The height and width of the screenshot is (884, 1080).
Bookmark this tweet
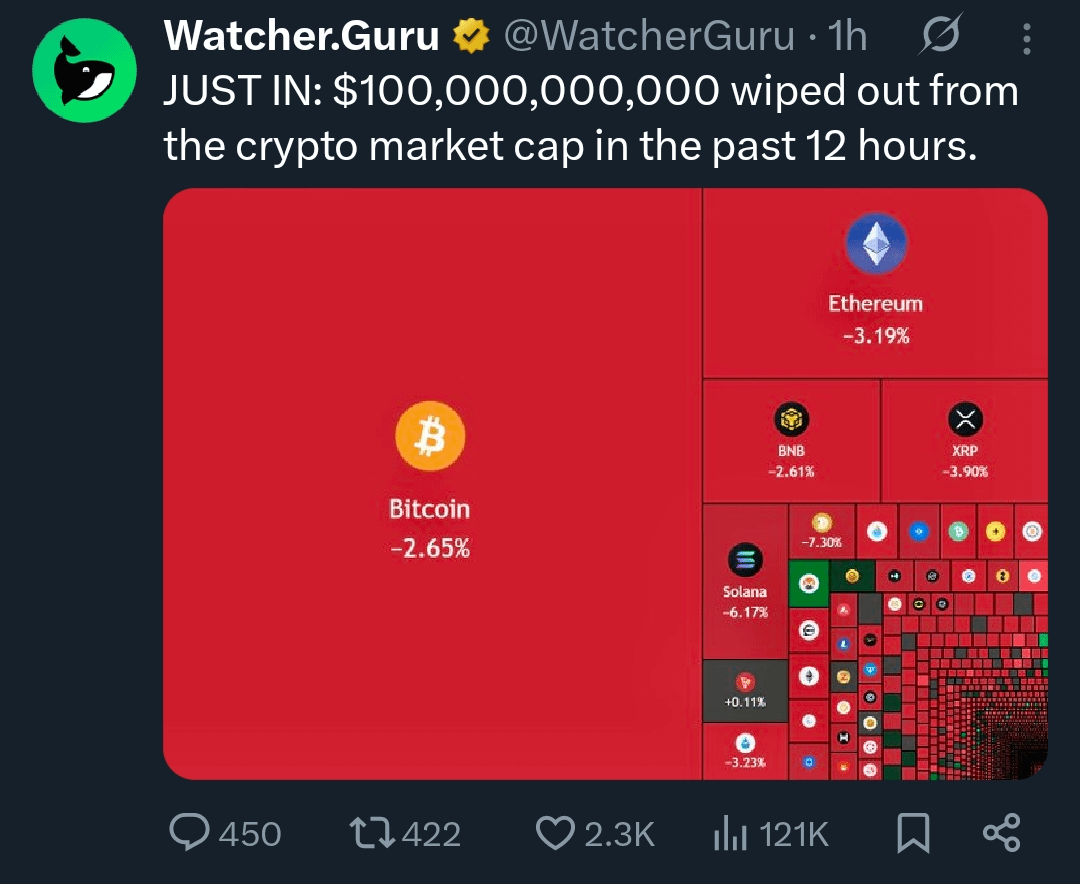click(913, 833)
